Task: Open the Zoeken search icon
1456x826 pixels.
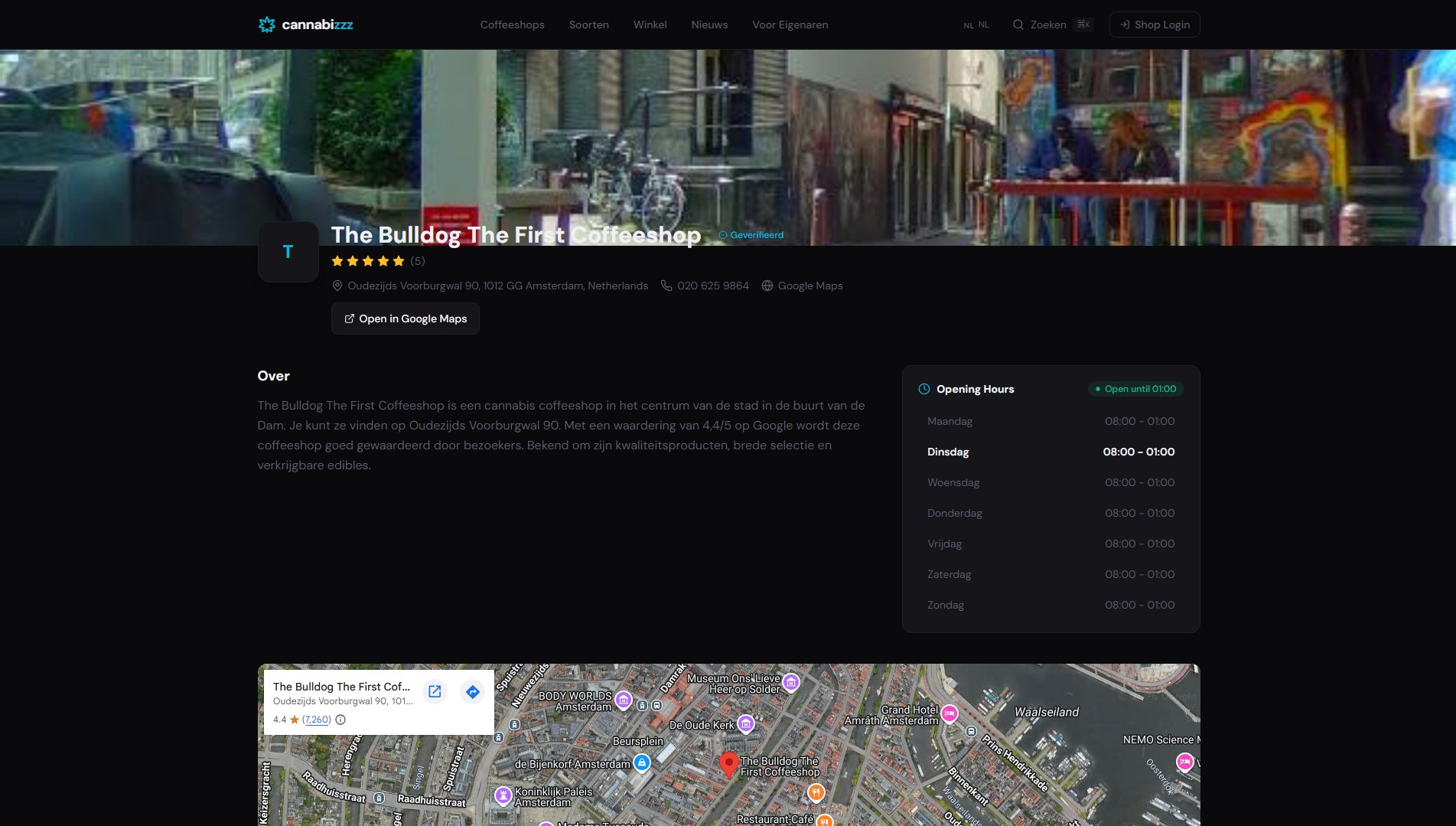Action: (1018, 24)
